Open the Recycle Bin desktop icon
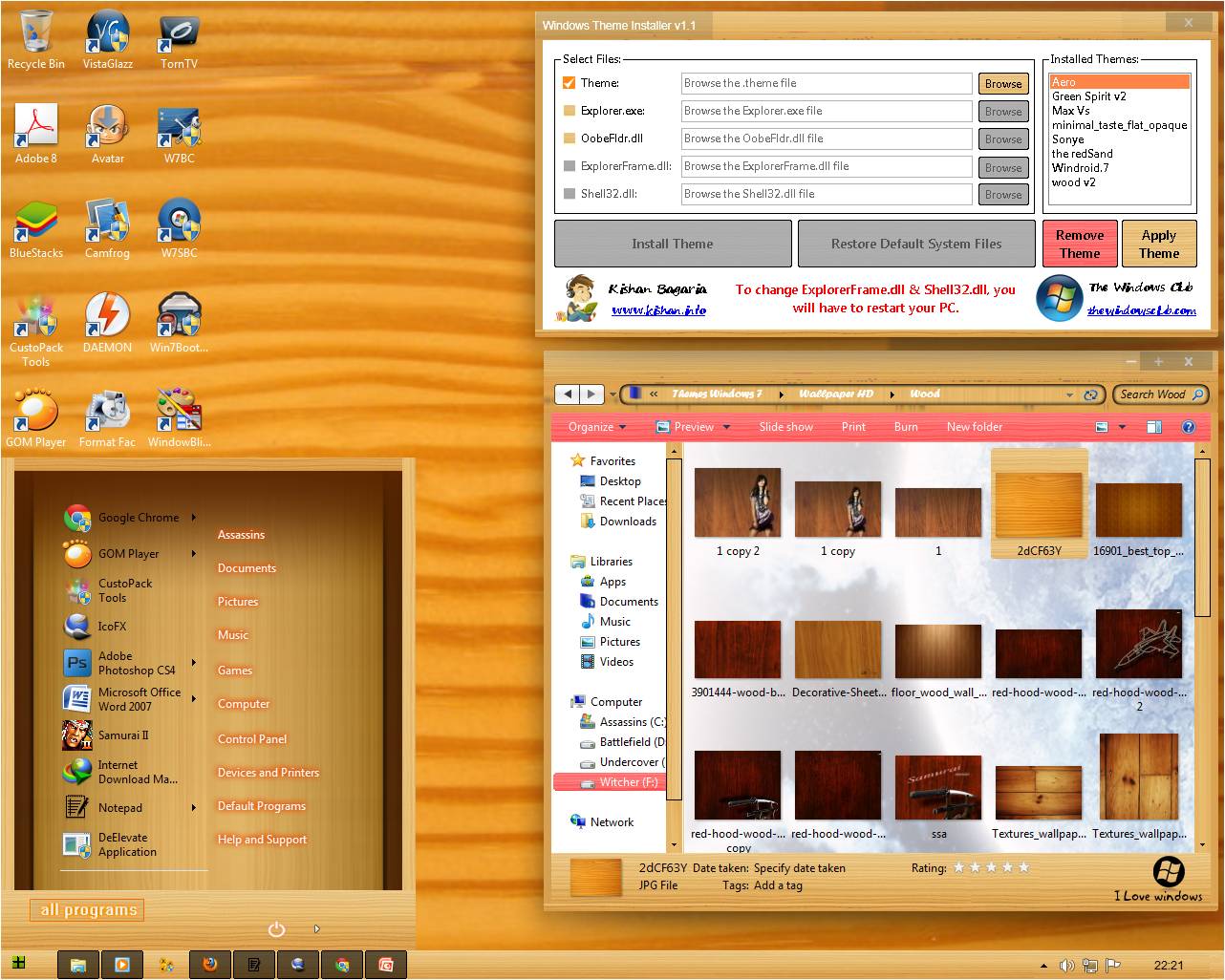Image resolution: width=1225 pixels, height=980 pixels. [x=36, y=40]
